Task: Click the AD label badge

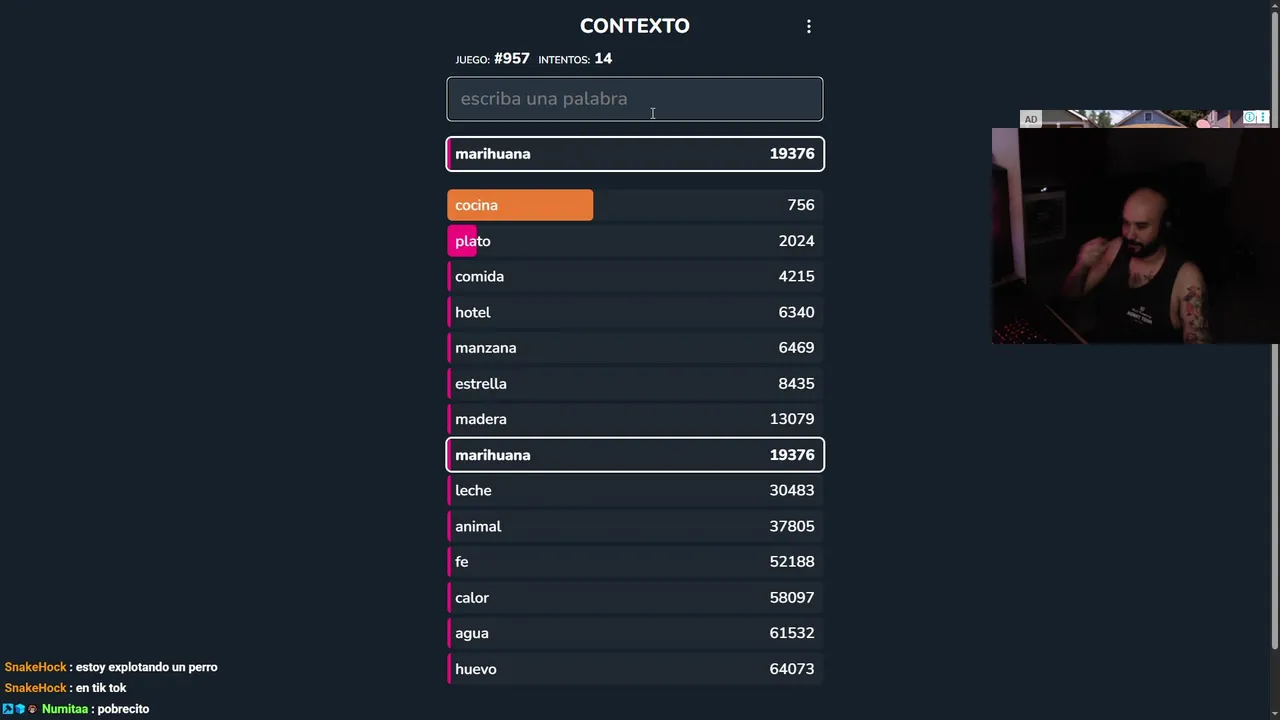Action: pos(1030,120)
